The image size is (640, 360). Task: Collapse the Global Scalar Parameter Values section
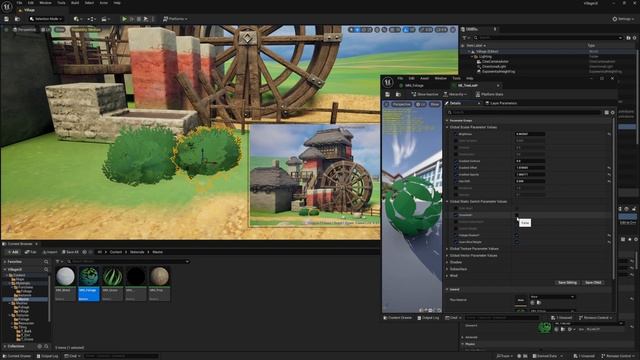[x=447, y=127]
